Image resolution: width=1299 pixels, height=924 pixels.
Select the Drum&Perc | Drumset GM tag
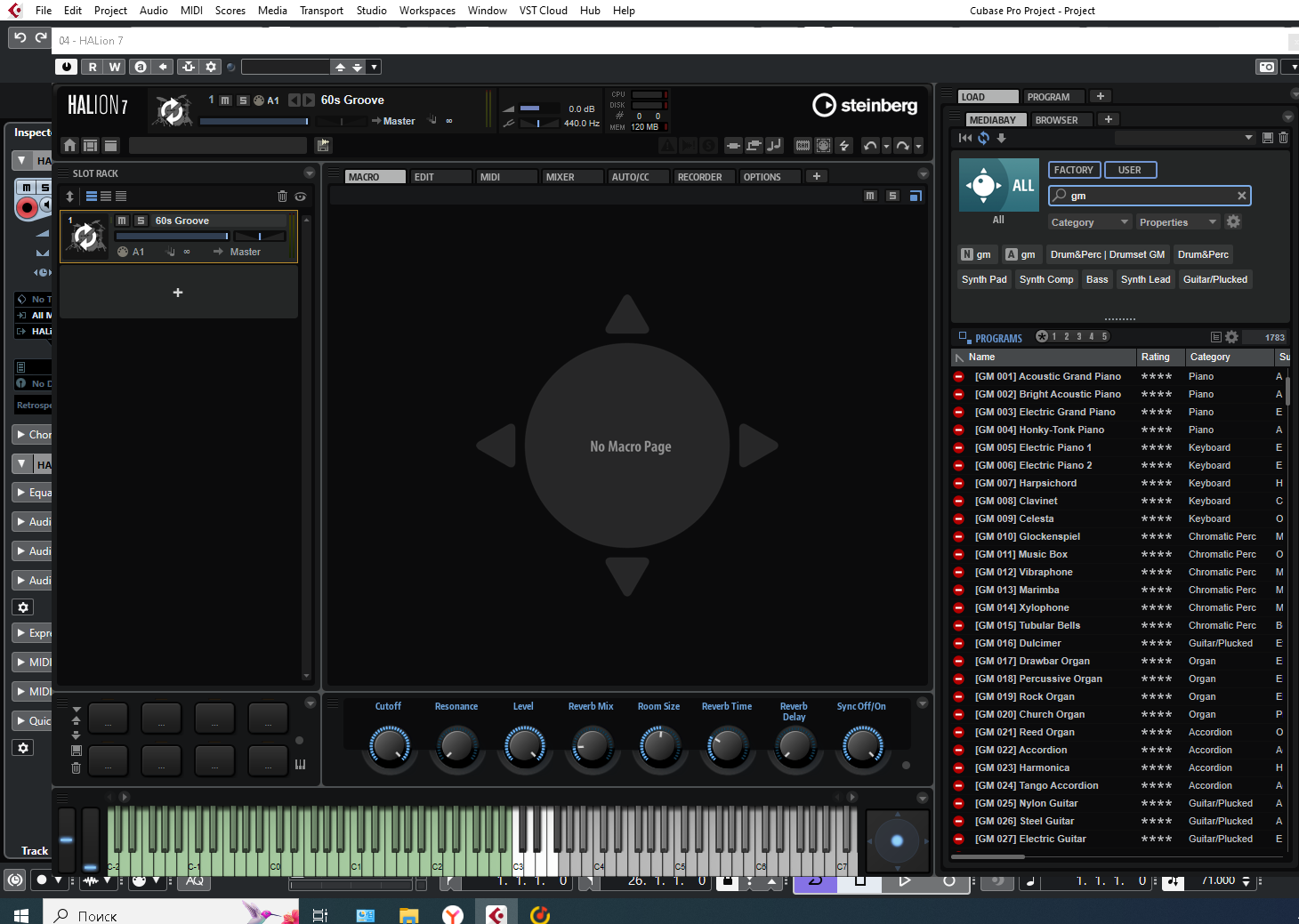click(1108, 254)
